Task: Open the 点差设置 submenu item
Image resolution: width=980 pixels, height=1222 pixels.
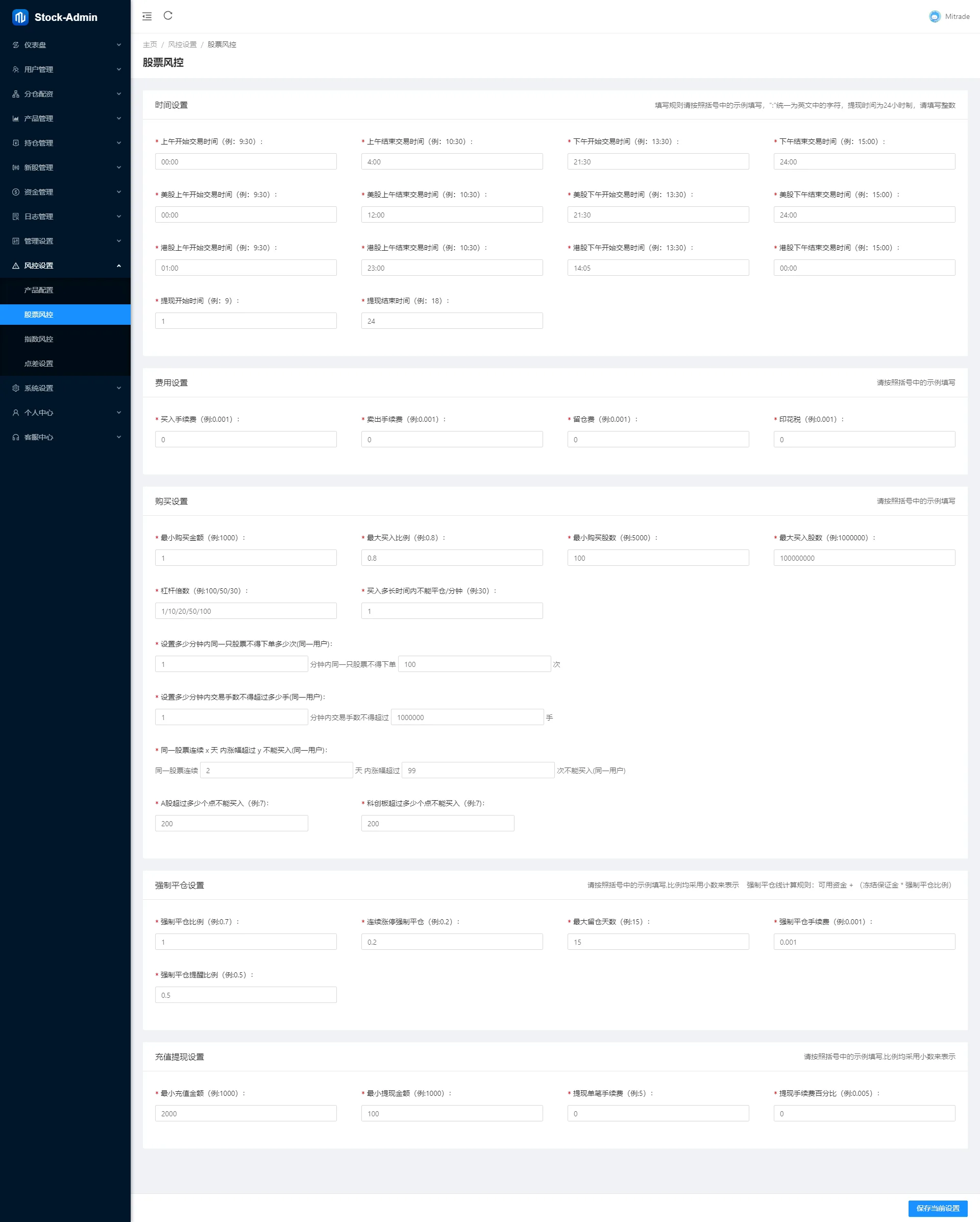Action: pos(38,363)
